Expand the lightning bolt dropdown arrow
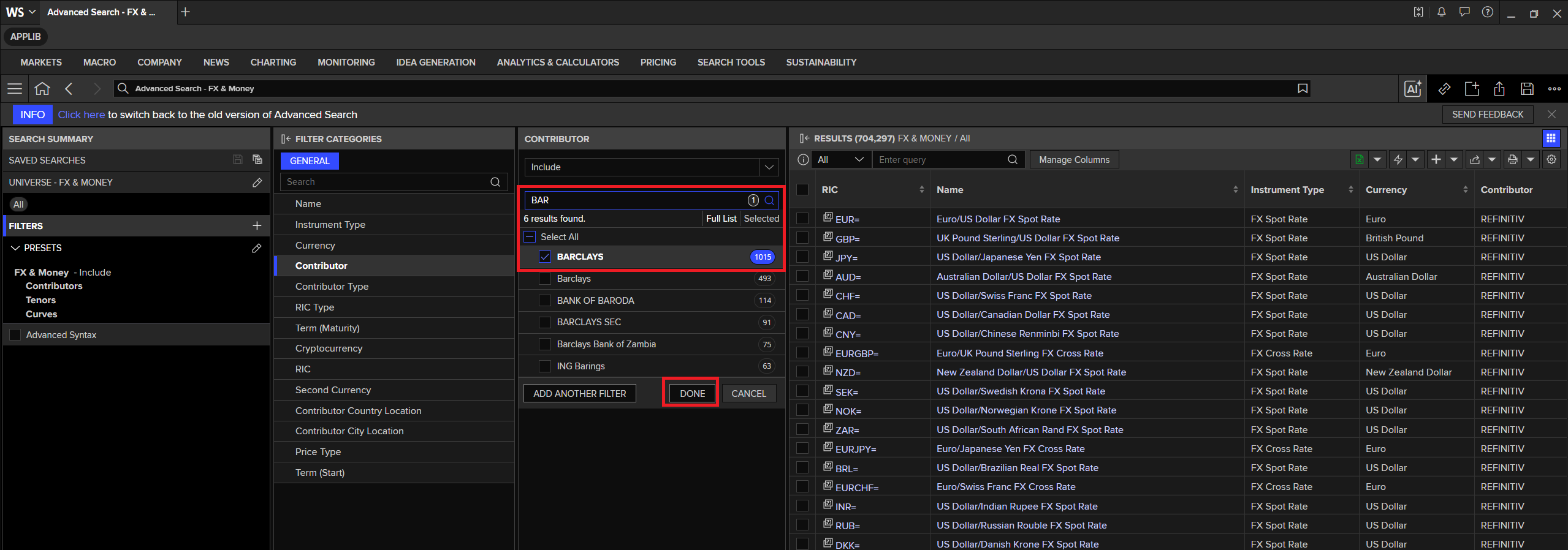 [1415, 160]
